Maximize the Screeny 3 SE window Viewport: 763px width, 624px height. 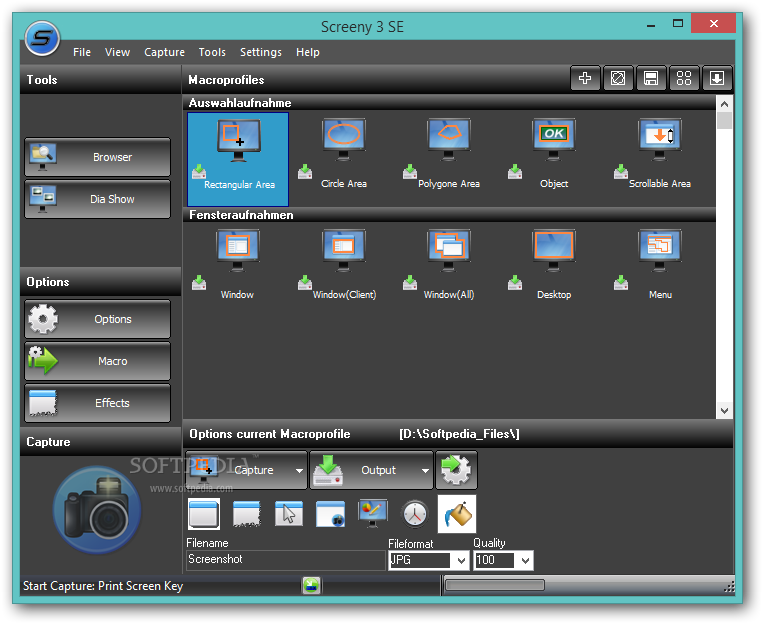pyautogui.click(x=678, y=23)
